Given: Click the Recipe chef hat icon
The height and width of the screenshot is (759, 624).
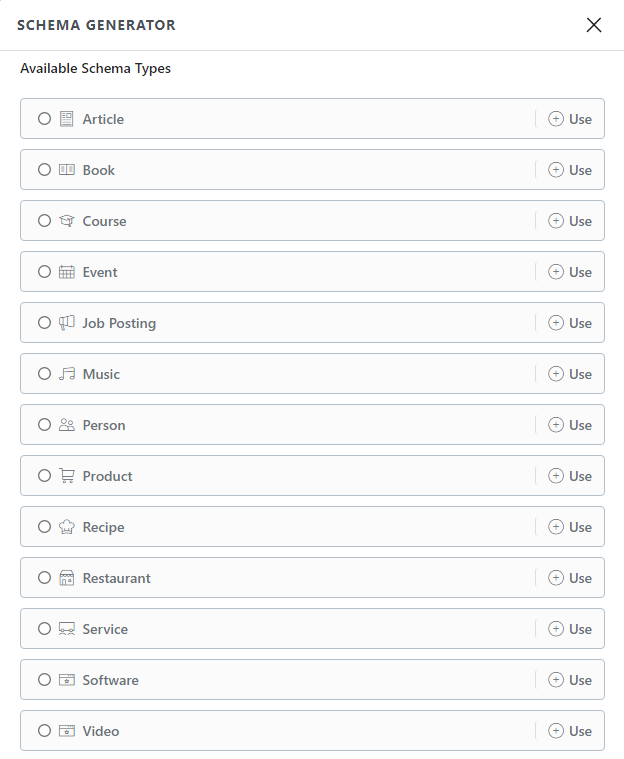Looking at the screenshot, I should pyautogui.click(x=67, y=527).
